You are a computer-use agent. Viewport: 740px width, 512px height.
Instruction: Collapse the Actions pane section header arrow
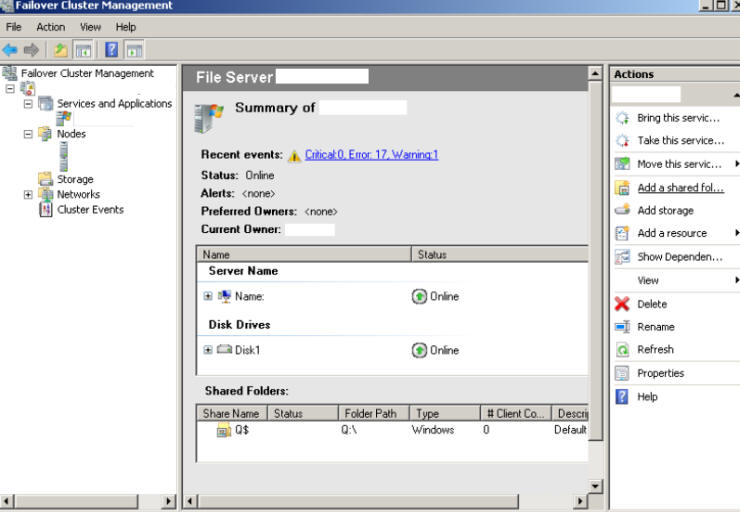pyautogui.click(x=736, y=95)
